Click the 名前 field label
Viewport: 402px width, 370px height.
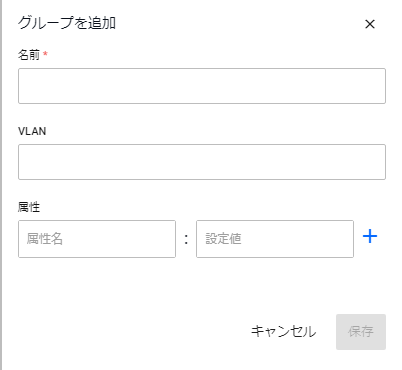[29, 55]
